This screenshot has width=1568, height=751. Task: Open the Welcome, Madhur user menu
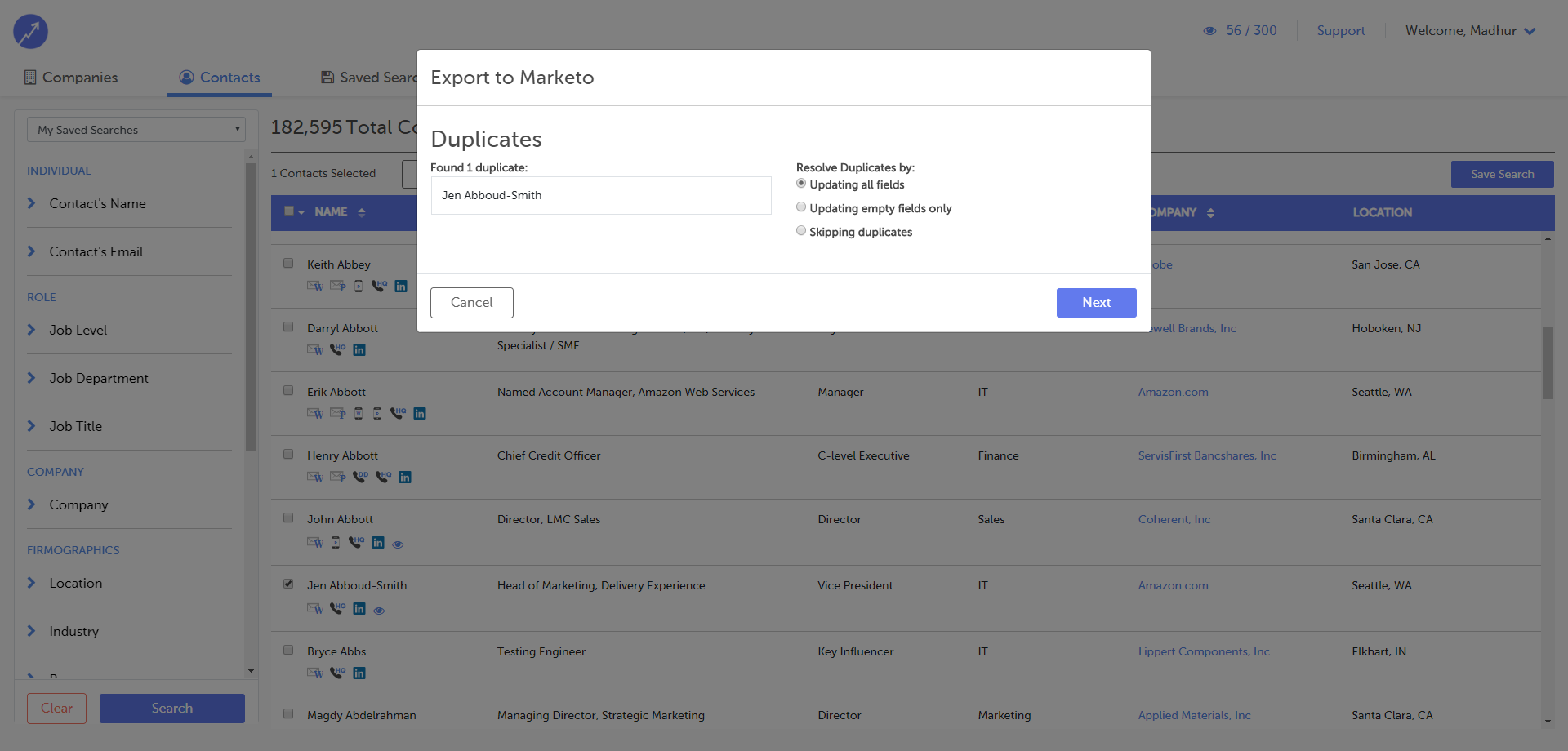click(1470, 31)
